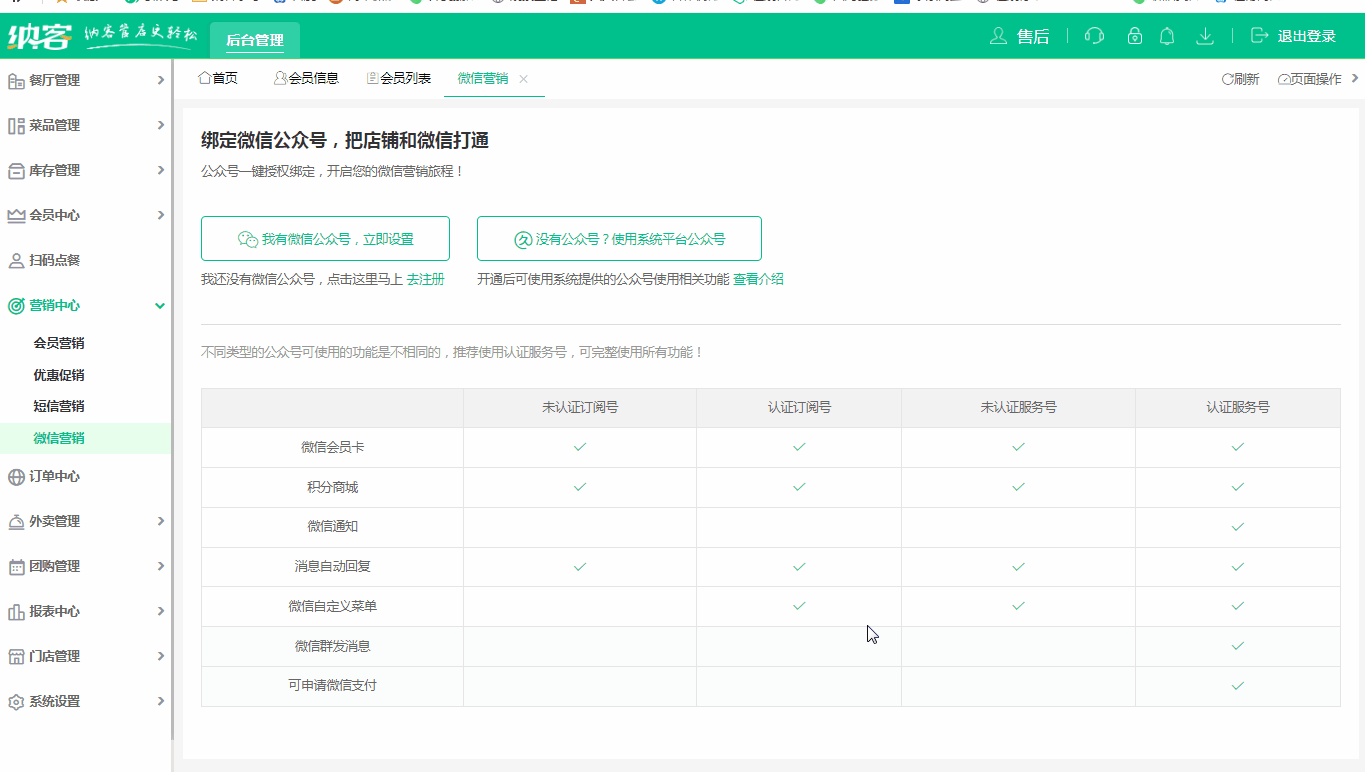Screen dimensions: 1365x772
Task: Click the 售后 user icon
Action: pos(998,36)
